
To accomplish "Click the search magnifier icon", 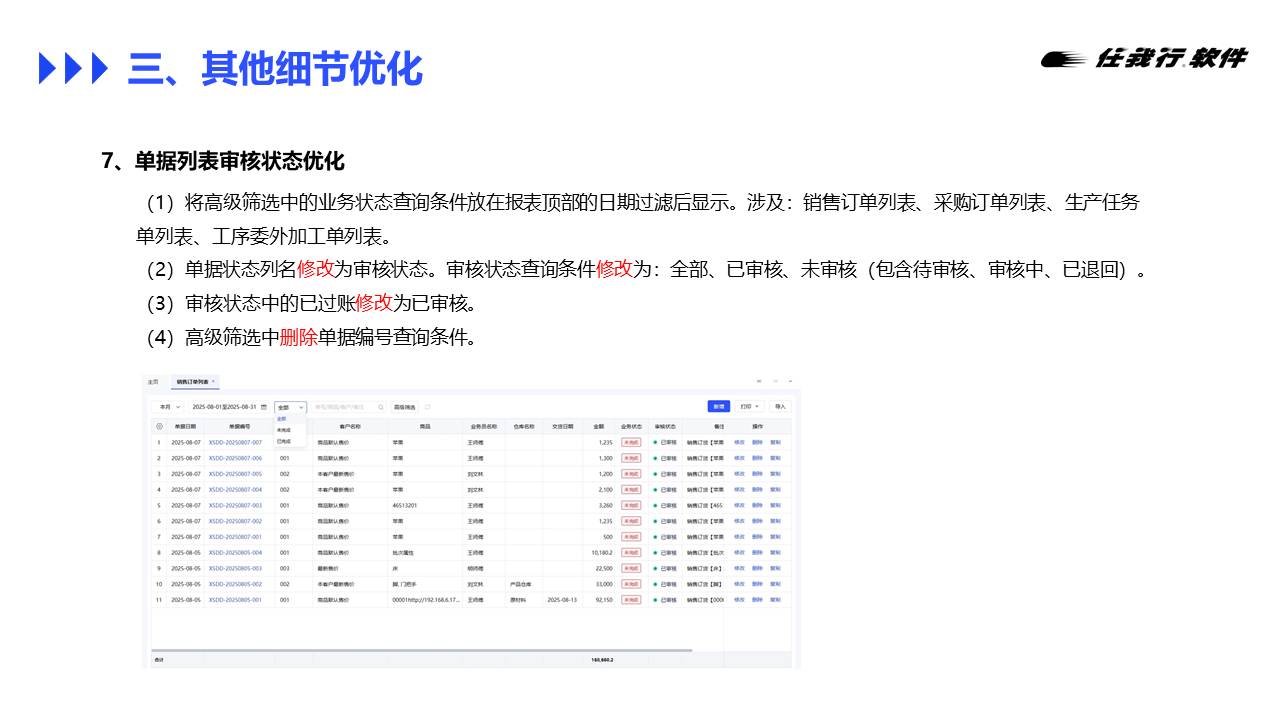I will 380,407.
